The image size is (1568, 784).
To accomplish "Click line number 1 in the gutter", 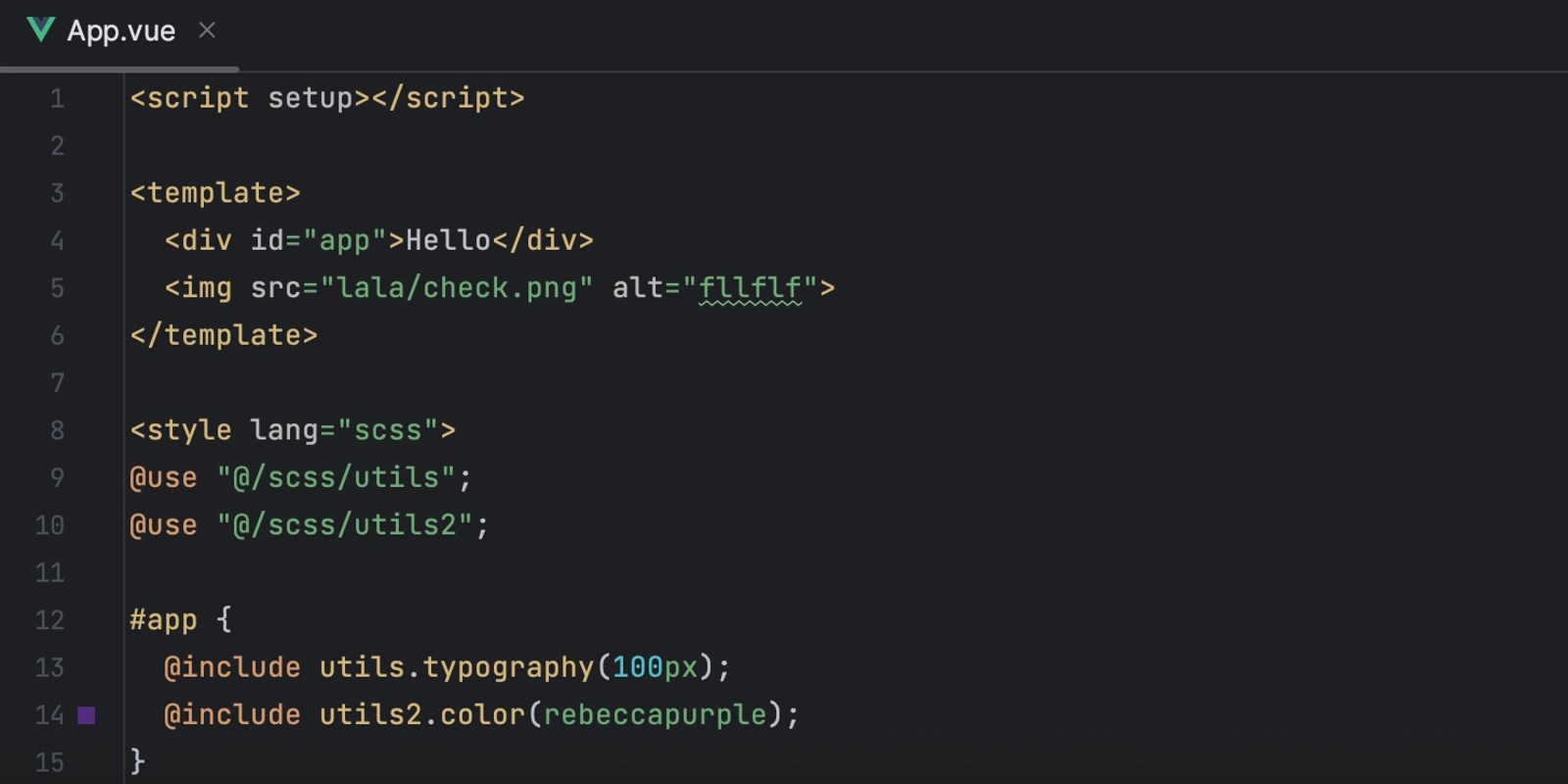I will point(57,98).
